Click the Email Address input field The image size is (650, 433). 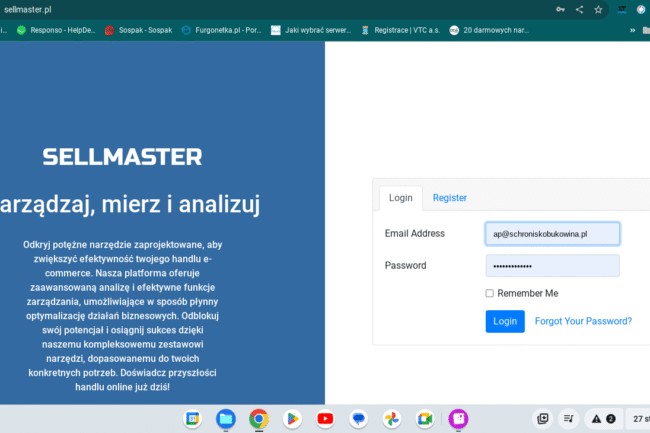[x=553, y=234]
